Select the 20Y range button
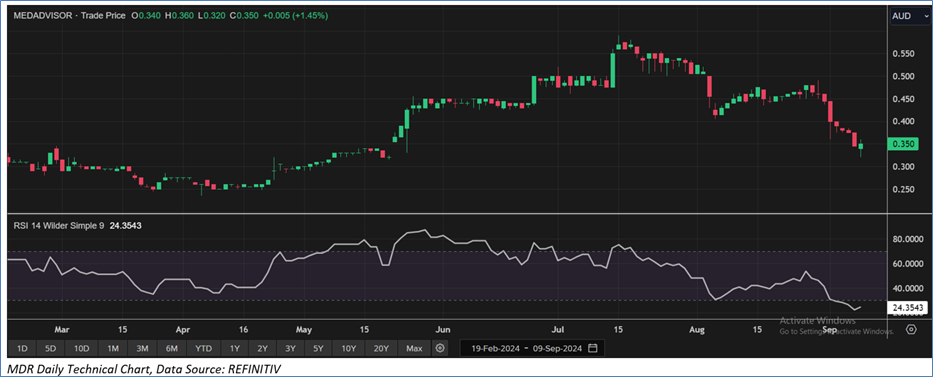This screenshot has width=933, height=377. pyautogui.click(x=381, y=348)
